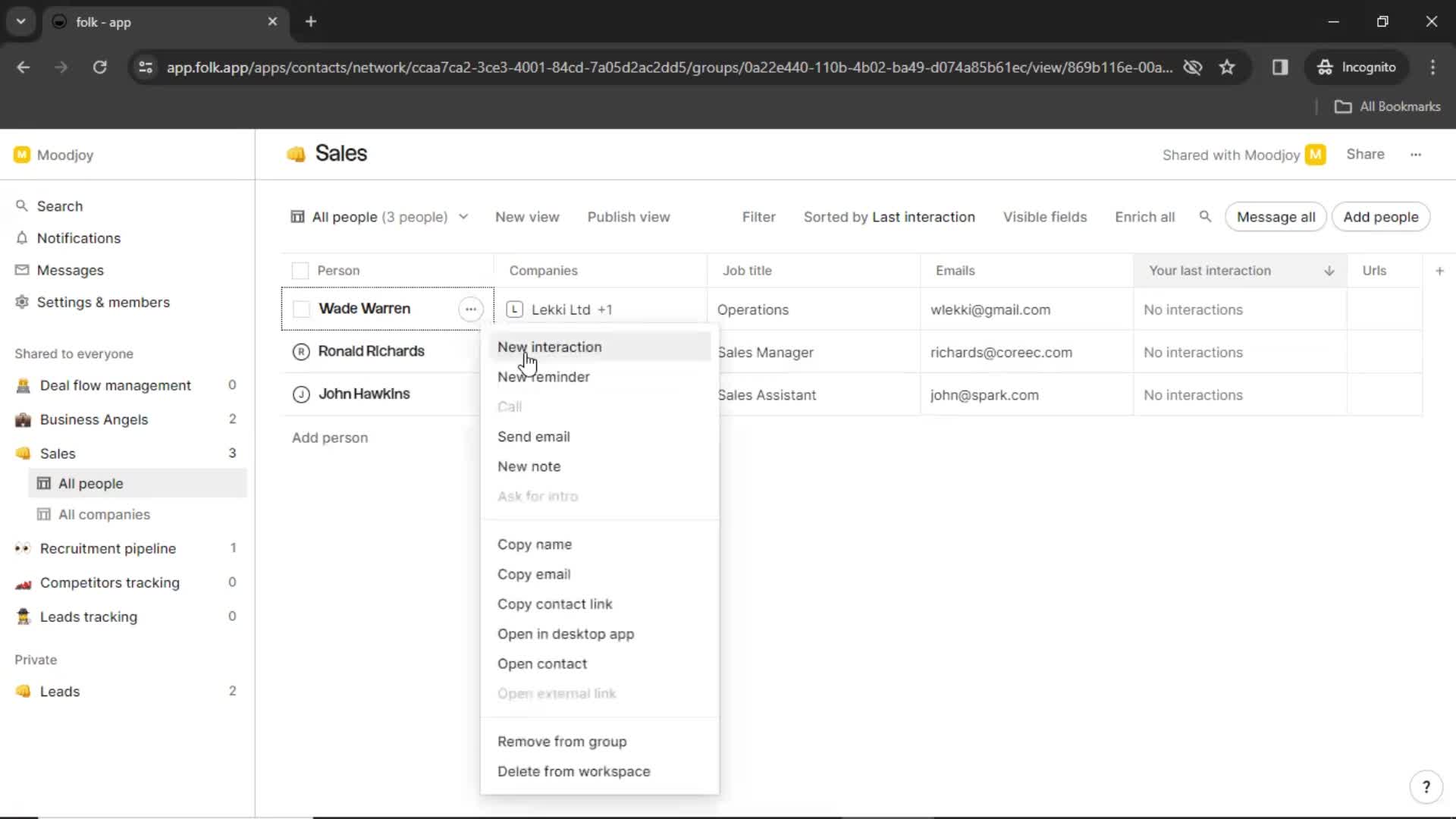The width and height of the screenshot is (1456, 819).
Task: Click Add people button
Action: click(1382, 217)
